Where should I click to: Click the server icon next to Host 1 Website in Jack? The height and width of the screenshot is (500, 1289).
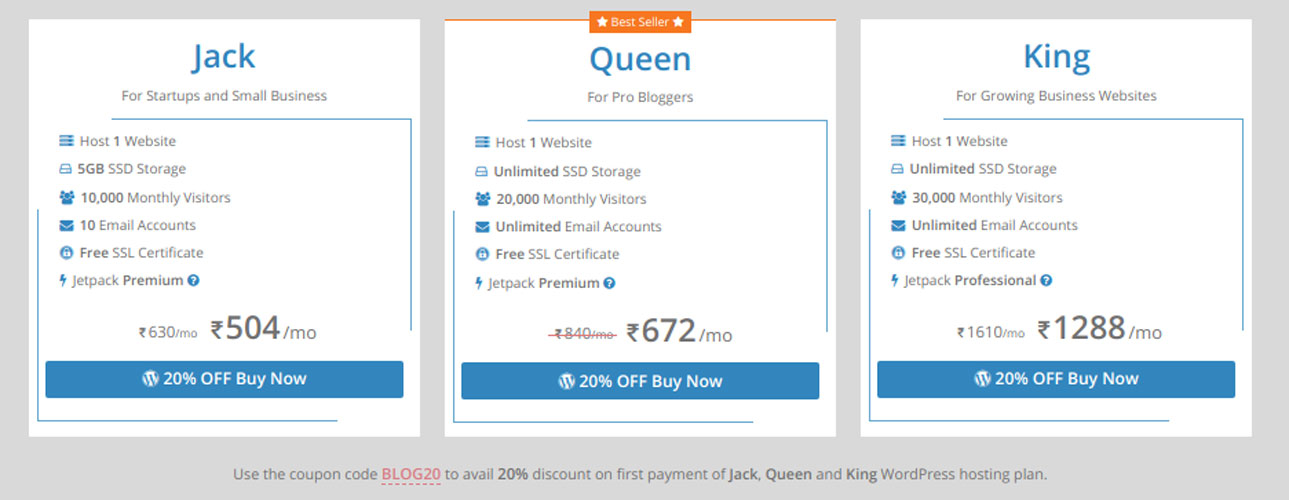click(x=67, y=141)
